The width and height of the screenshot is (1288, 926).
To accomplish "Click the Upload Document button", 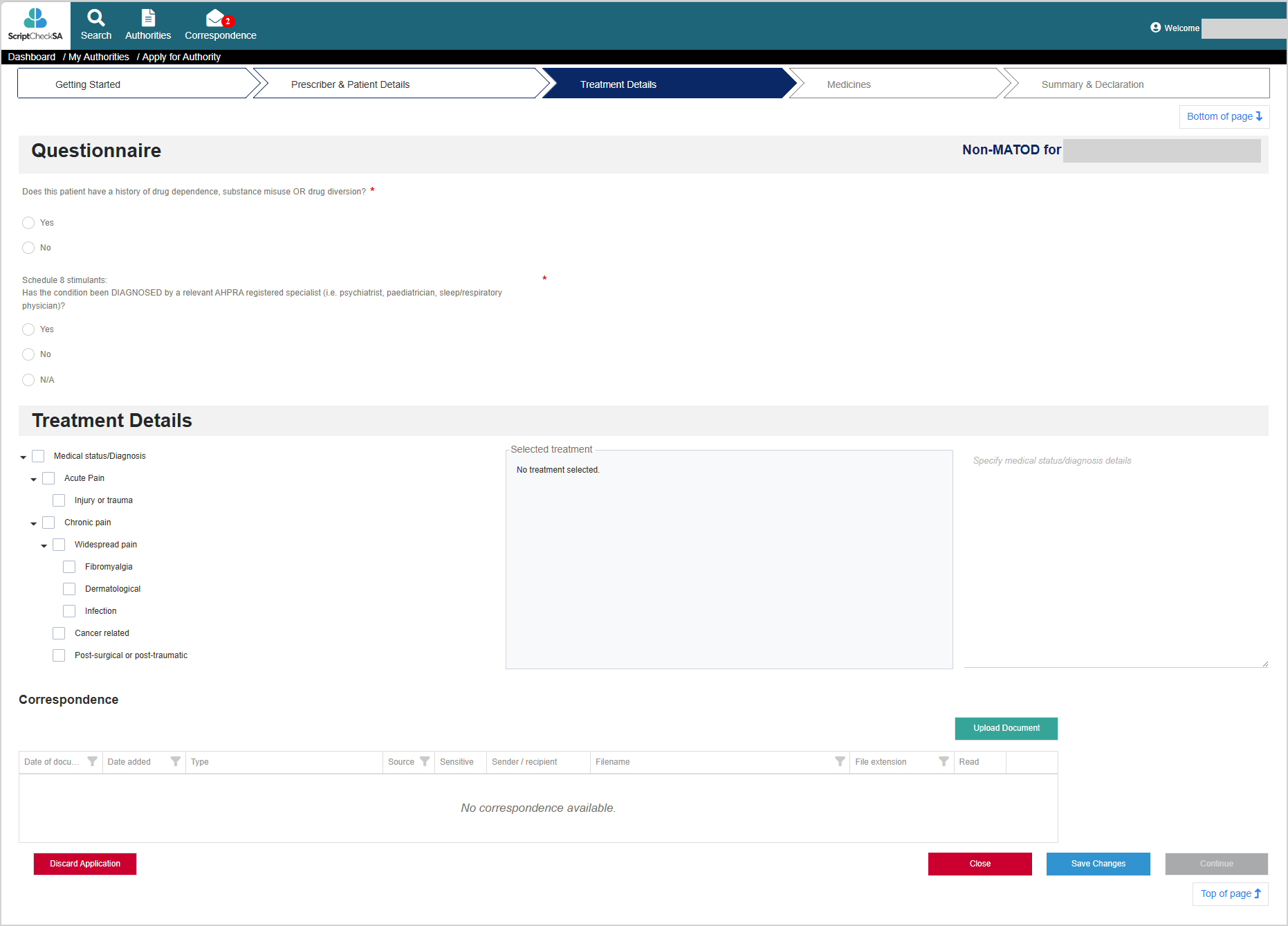I will [1006, 728].
